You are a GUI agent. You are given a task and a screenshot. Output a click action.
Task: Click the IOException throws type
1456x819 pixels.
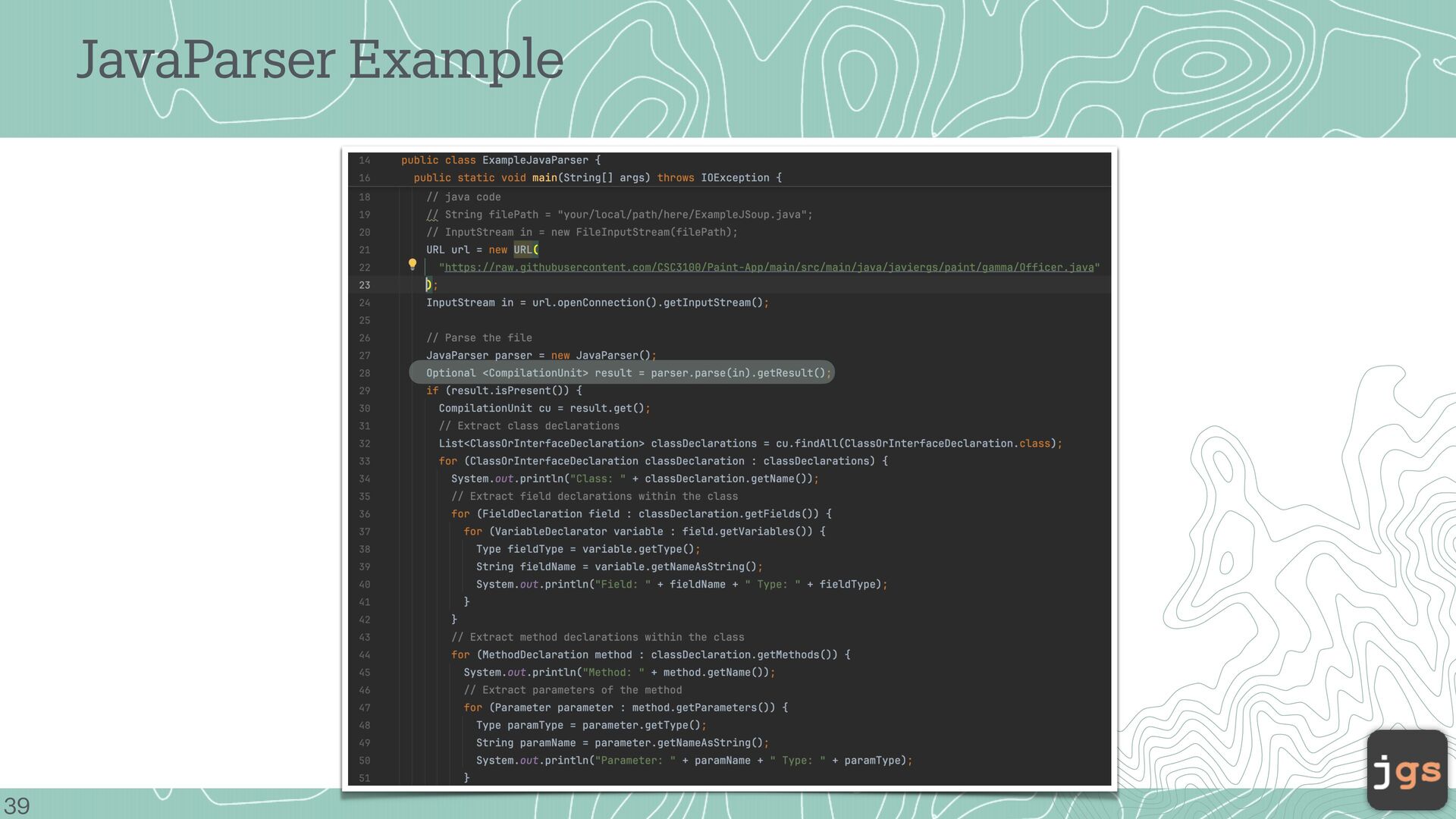(734, 177)
